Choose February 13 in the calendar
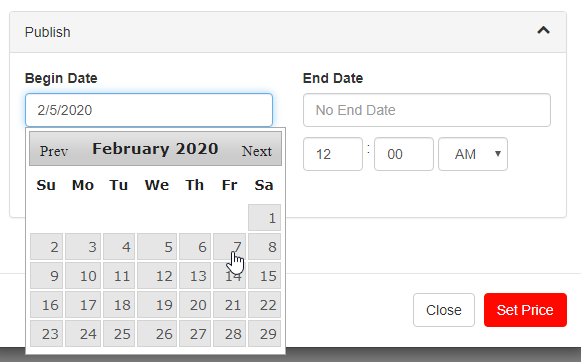Image resolution: width=581 pixels, height=362 pixels. 195,275
